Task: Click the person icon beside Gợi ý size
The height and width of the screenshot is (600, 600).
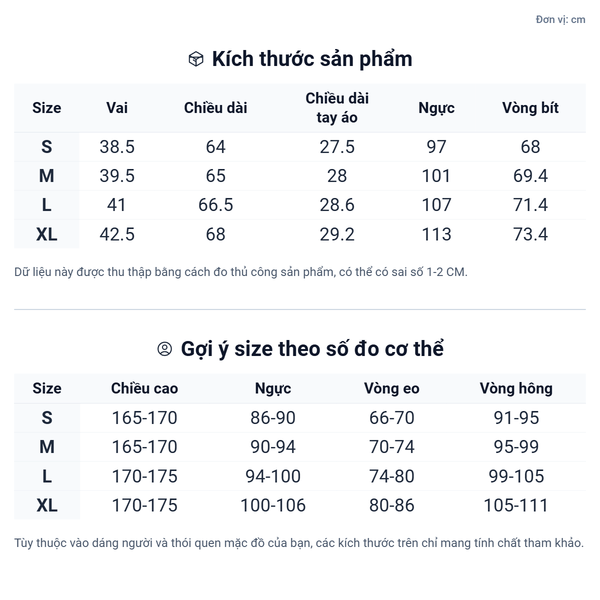Action: (x=165, y=349)
